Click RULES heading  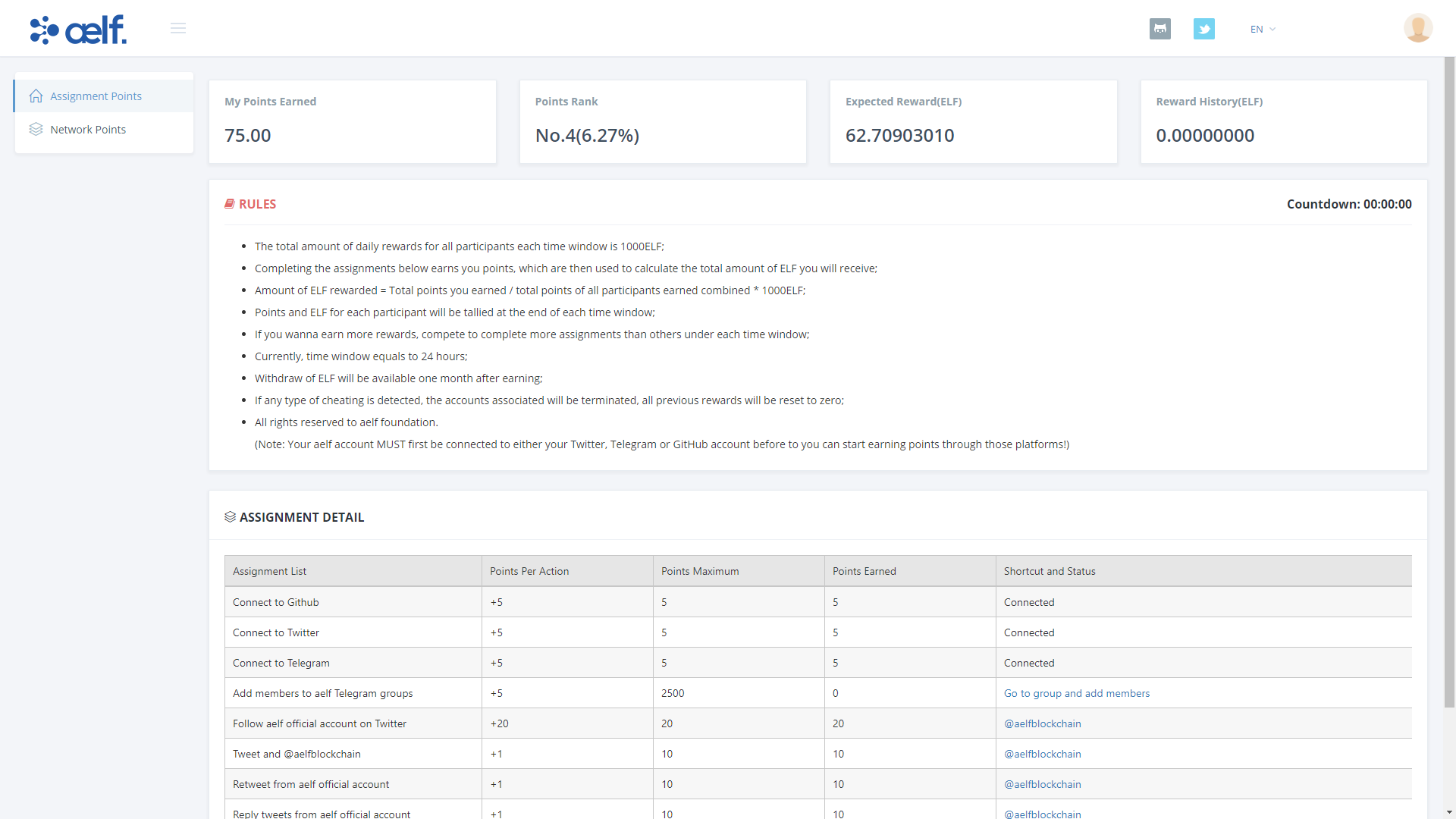point(257,204)
